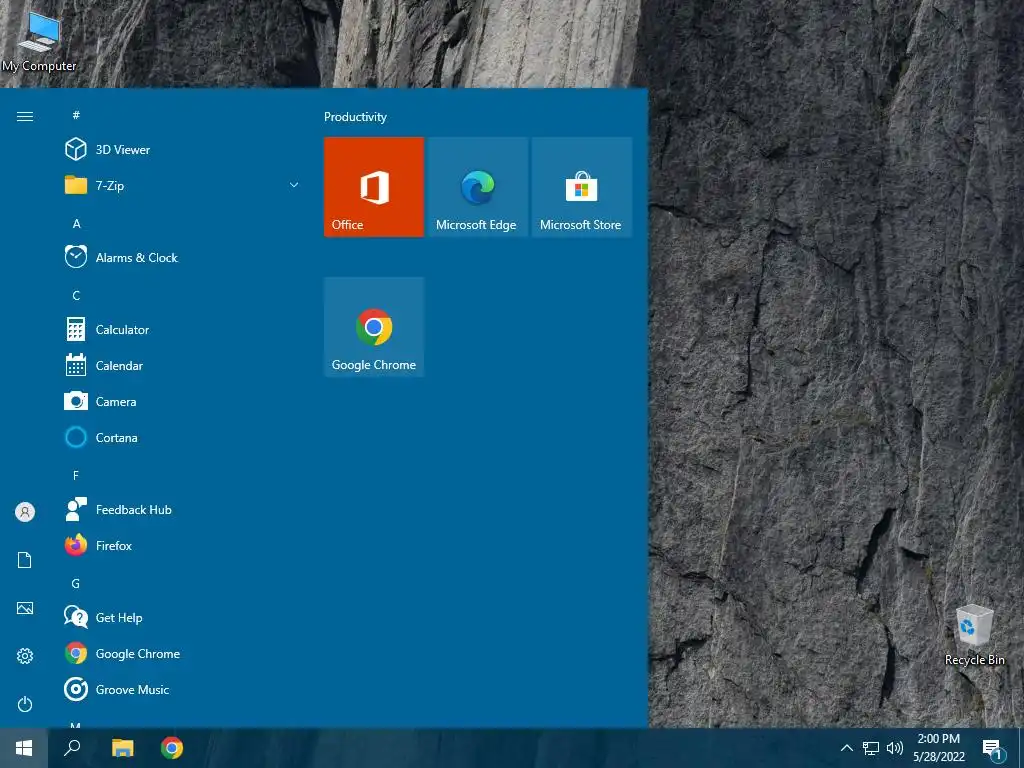This screenshot has width=1024, height=768.
Task: Open Documents from the Start sidebar
Action: click(x=25, y=560)
